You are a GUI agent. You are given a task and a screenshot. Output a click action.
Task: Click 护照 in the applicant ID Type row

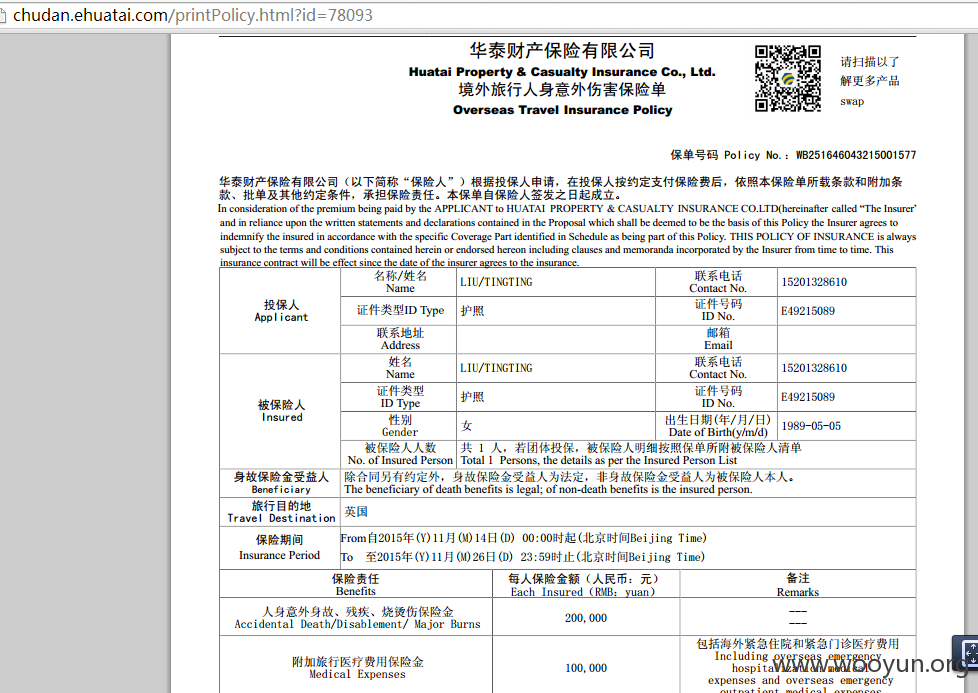[x=472, y=311]
